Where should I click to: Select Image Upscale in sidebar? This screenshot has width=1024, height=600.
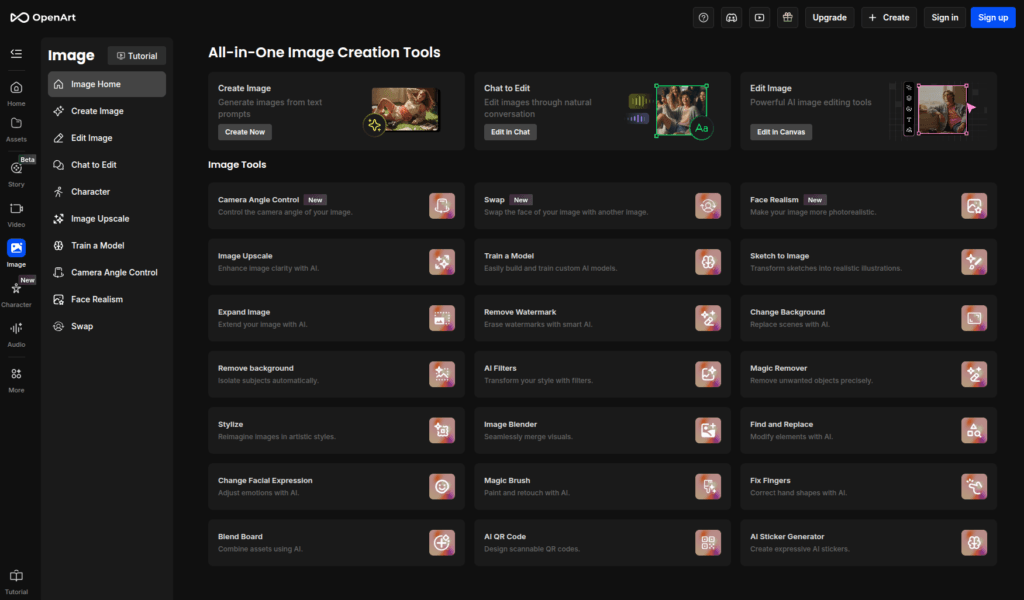106,219
